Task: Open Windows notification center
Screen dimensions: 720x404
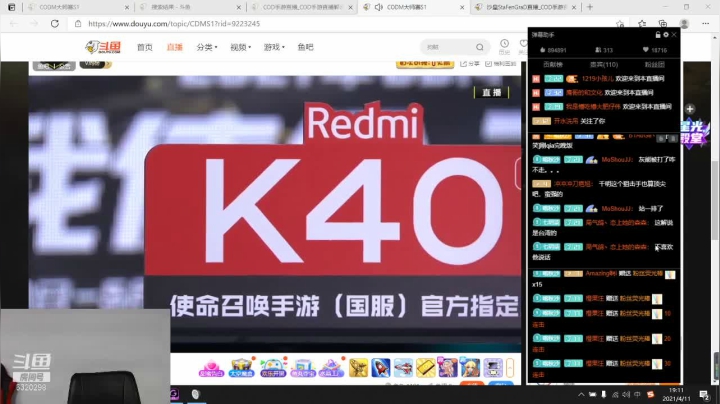Action: point(704,395)
